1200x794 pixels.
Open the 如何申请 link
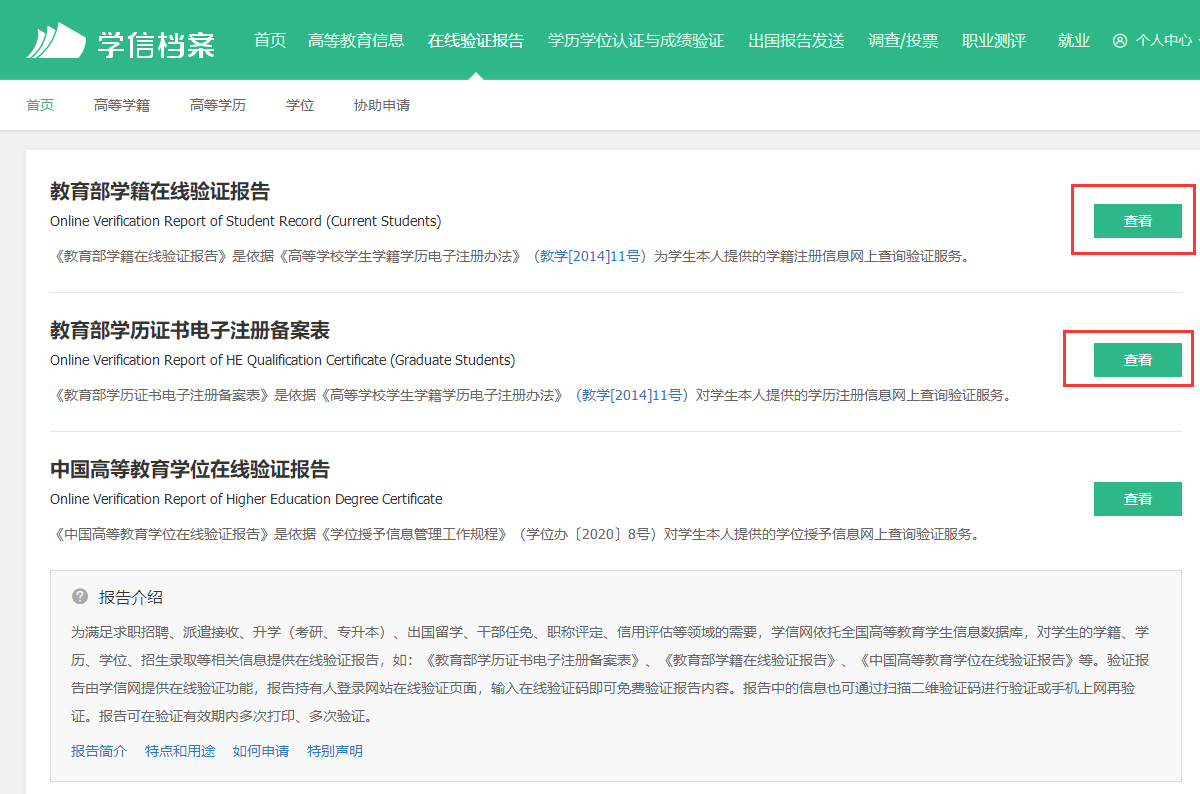(261, 751)
